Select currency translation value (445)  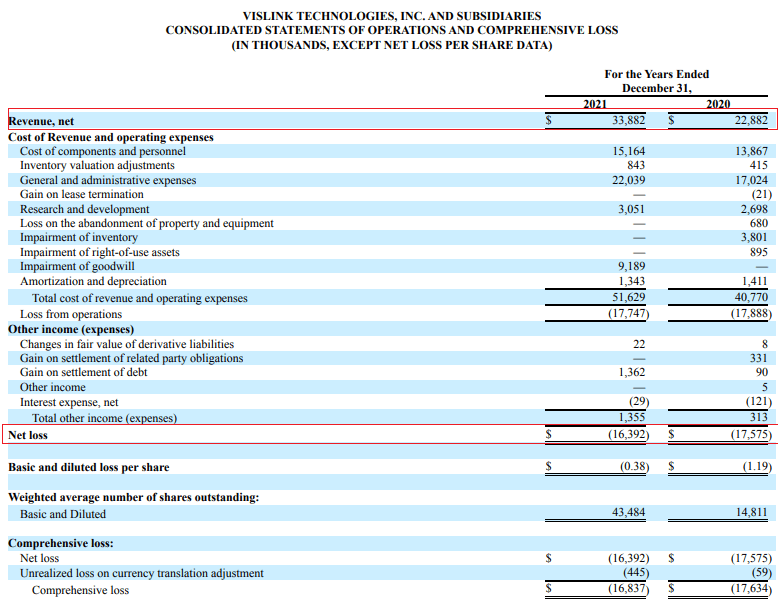(x=636, y=573)
